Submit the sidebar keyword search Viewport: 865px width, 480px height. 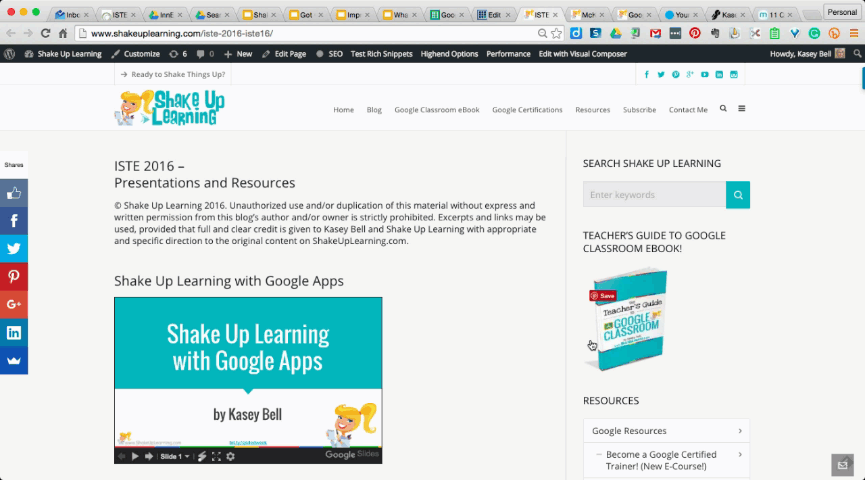[738, 195]
